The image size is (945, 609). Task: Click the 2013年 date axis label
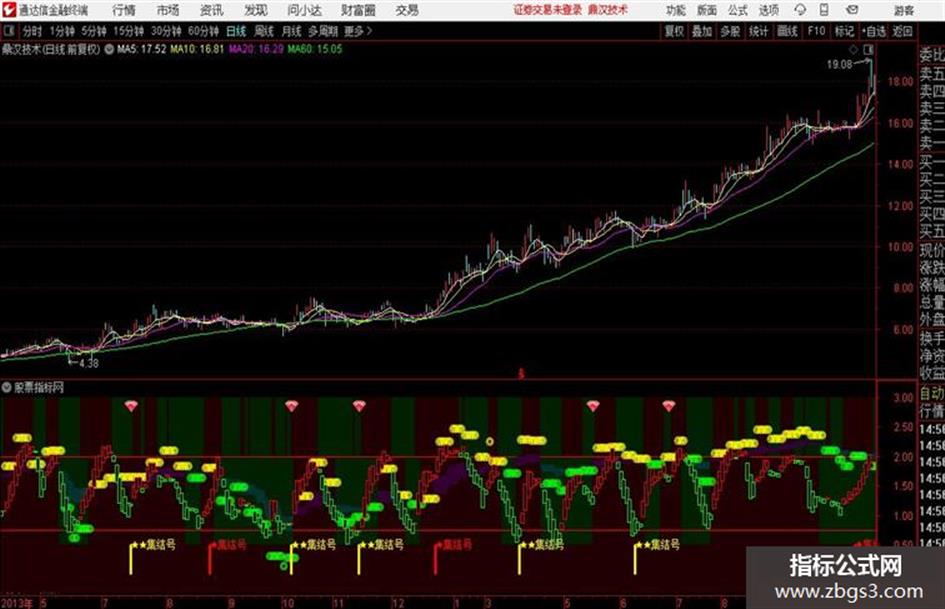17,602
